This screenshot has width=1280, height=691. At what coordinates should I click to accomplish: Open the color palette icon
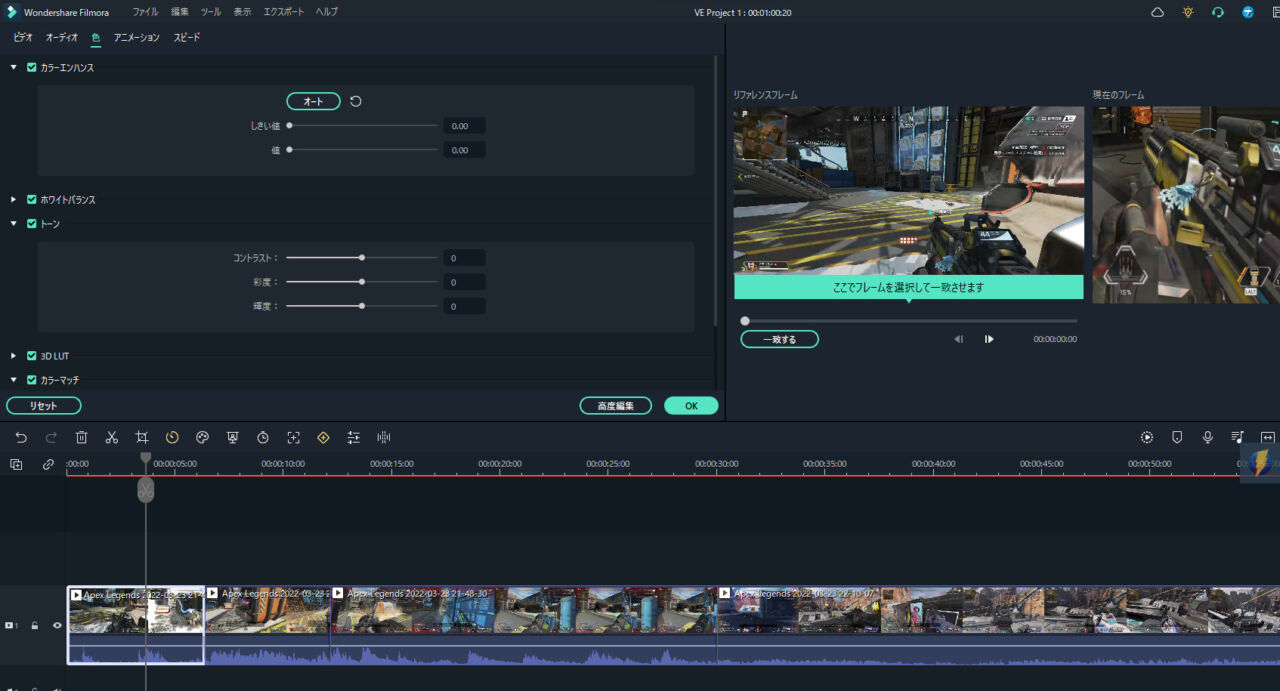202,438
